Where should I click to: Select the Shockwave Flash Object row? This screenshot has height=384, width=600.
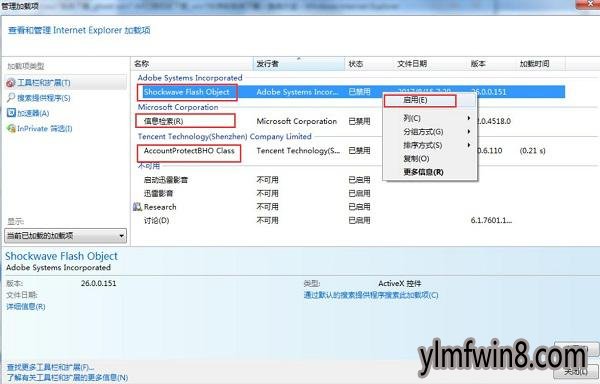[x=349, y=92]
